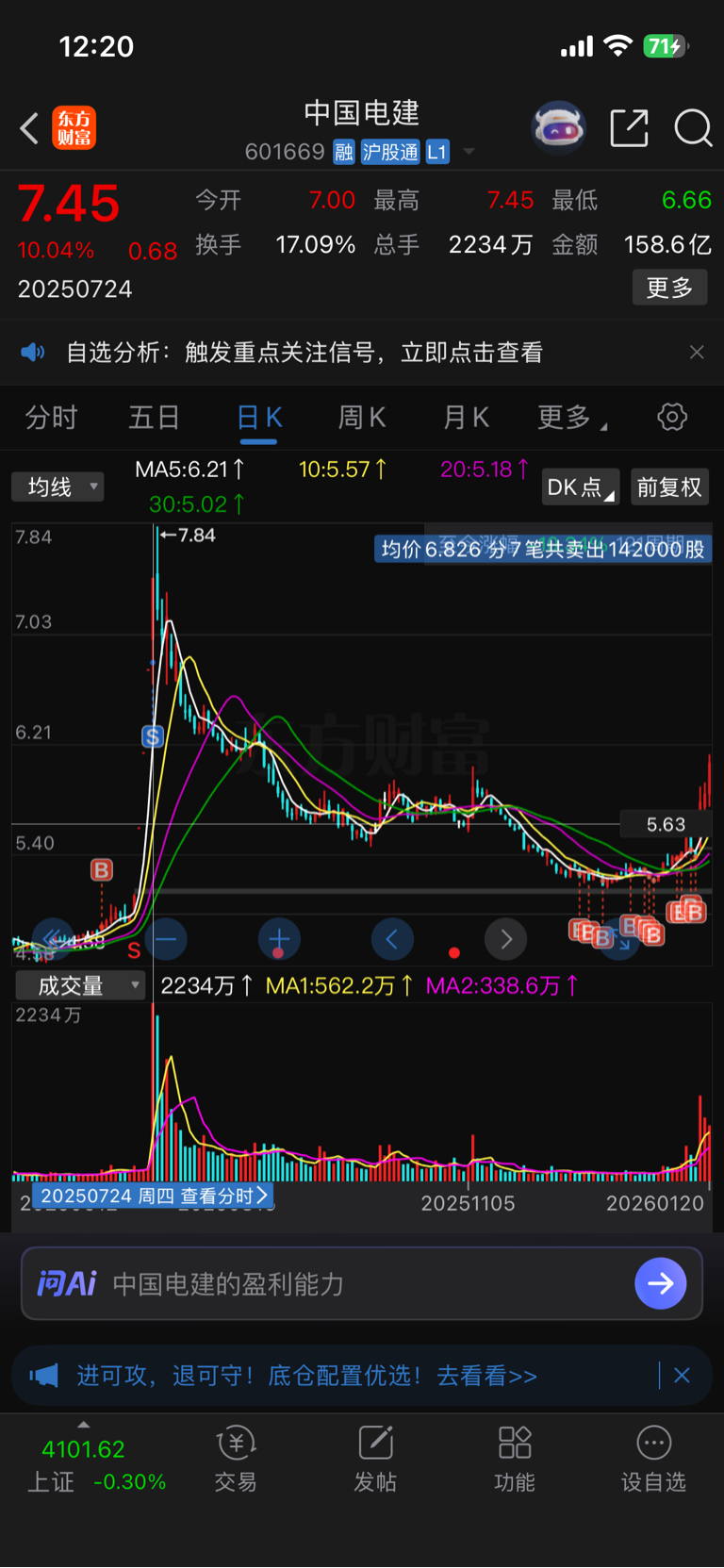
Task: Toggle 前复权 adjustment button
Action: pyautogui.click(x=669, y=487)
